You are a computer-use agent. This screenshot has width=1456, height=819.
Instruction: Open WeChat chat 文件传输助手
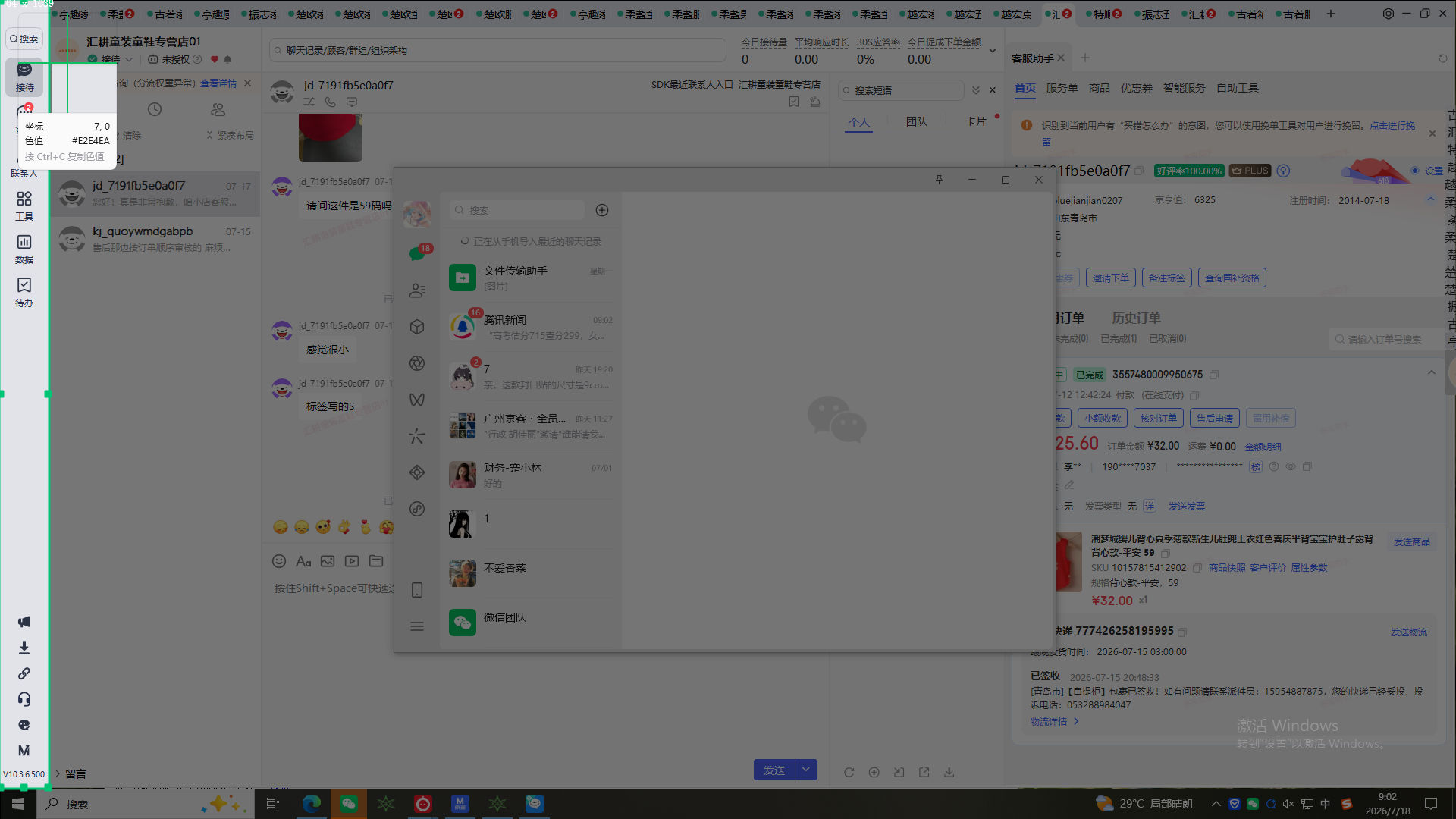[x=531, y=278]
